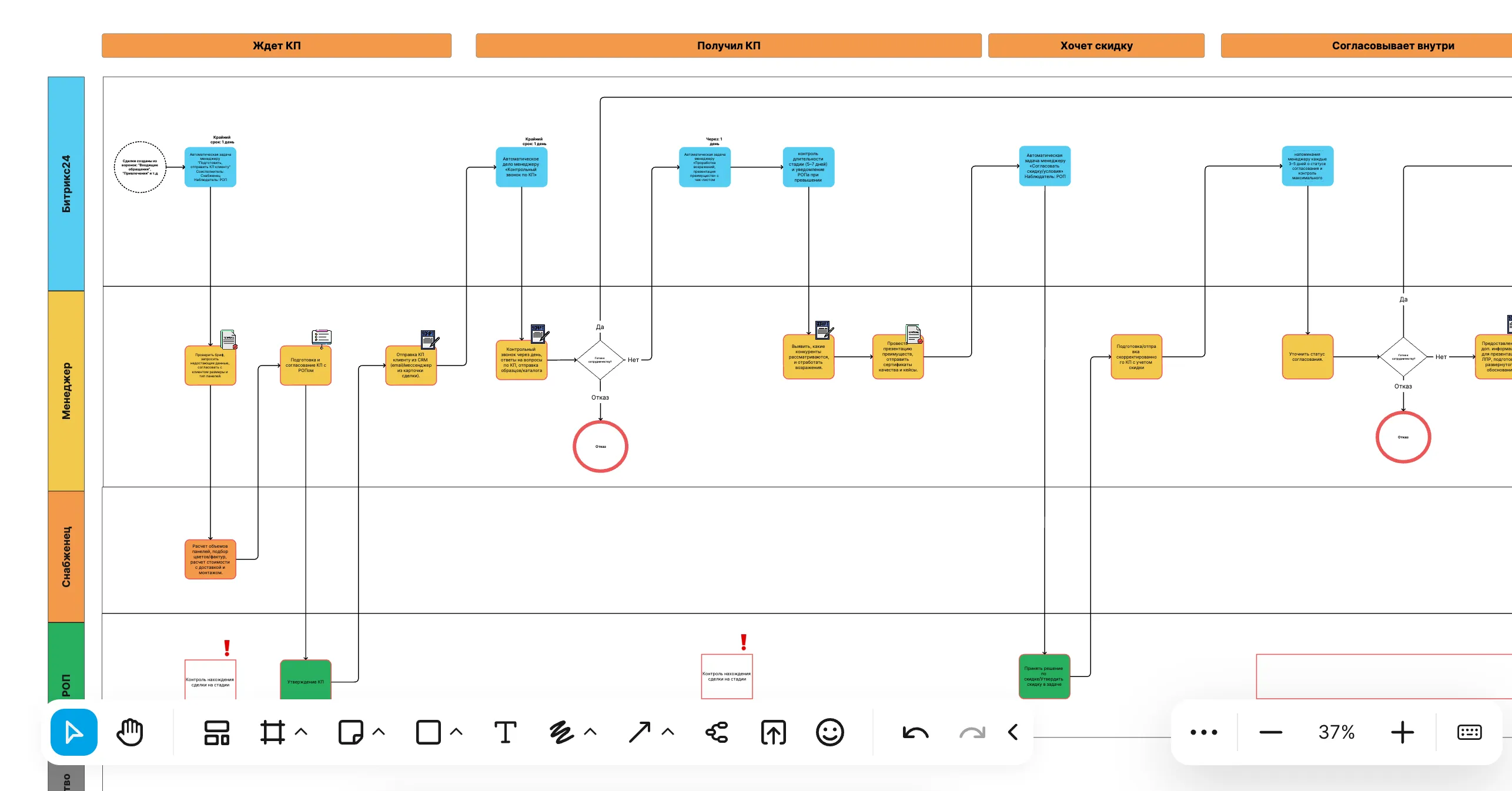
Task: Expand shape tool options chevron
Action: pyautogui.click(x=456, y=732)
